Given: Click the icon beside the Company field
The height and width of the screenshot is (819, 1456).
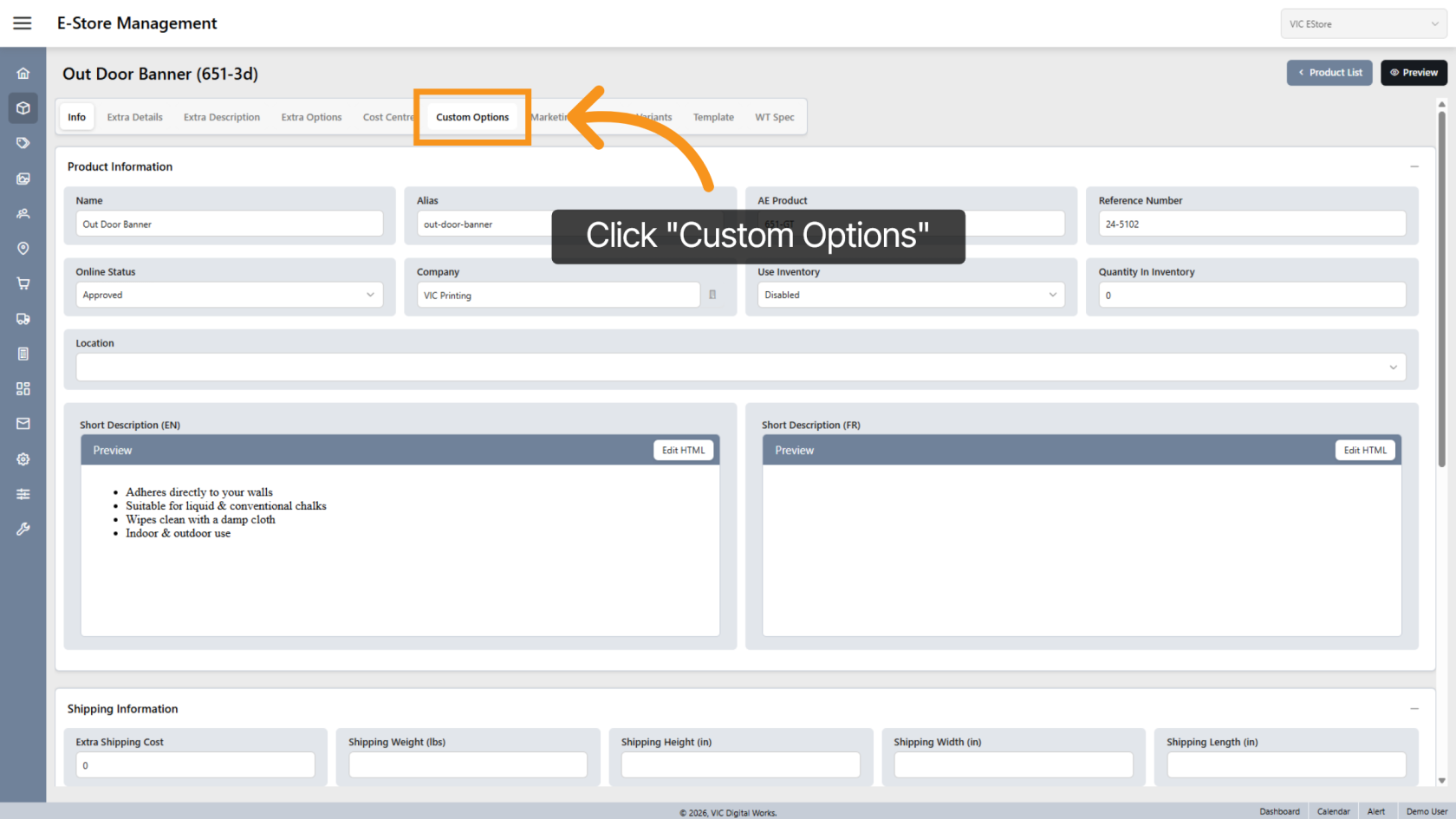Looking at the screenshot, I should (712, 295).
